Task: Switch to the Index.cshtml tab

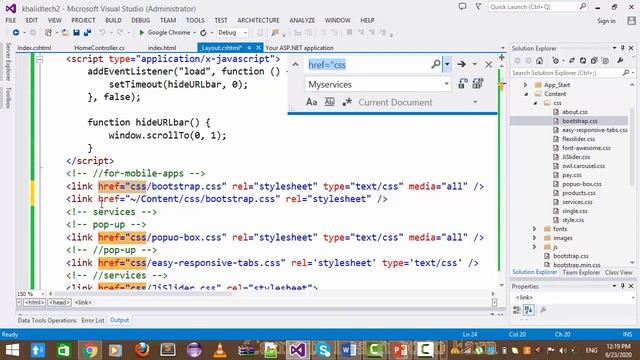Action: [x=34, y=48]
